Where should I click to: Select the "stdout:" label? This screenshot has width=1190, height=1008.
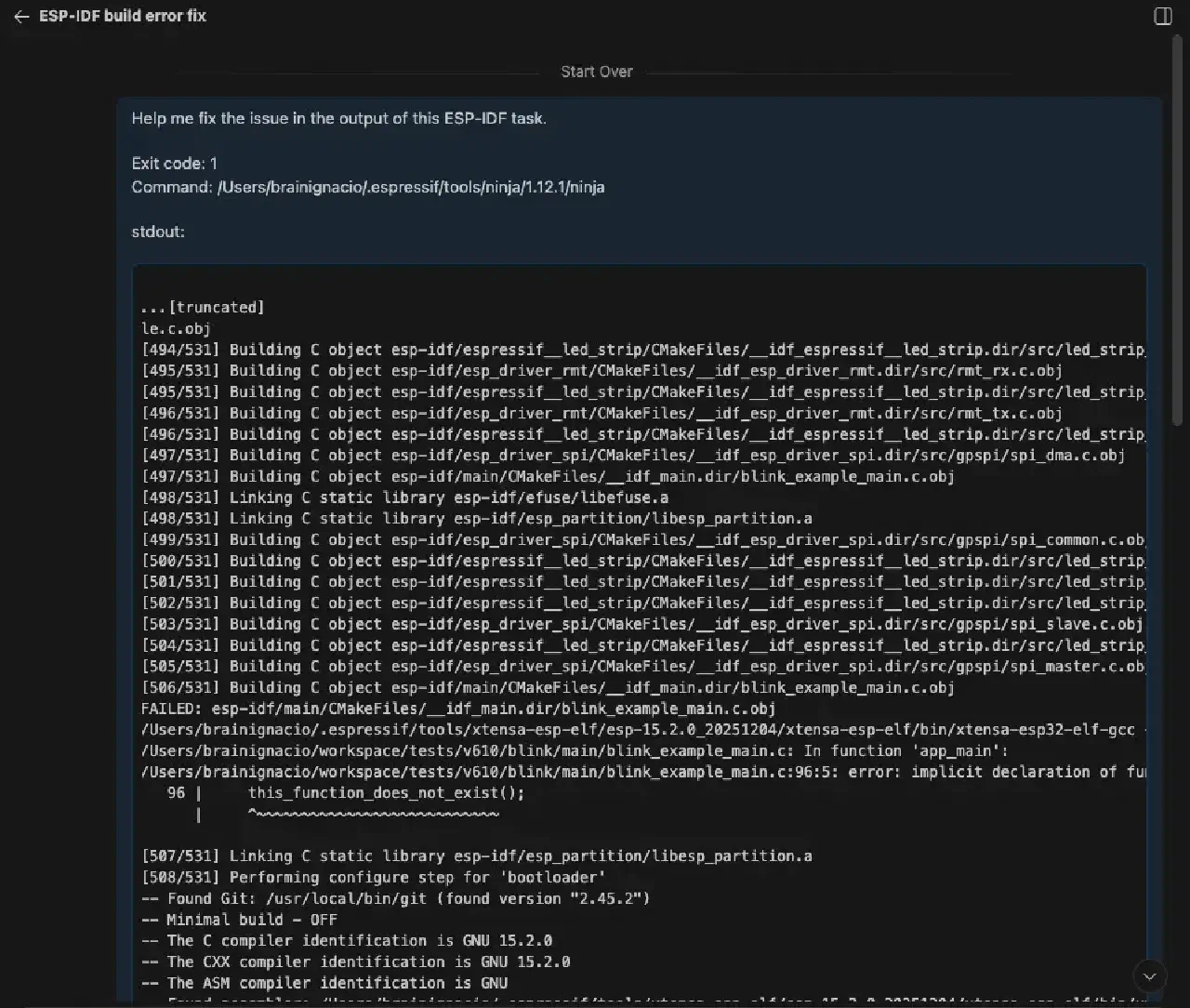point(158,232)
